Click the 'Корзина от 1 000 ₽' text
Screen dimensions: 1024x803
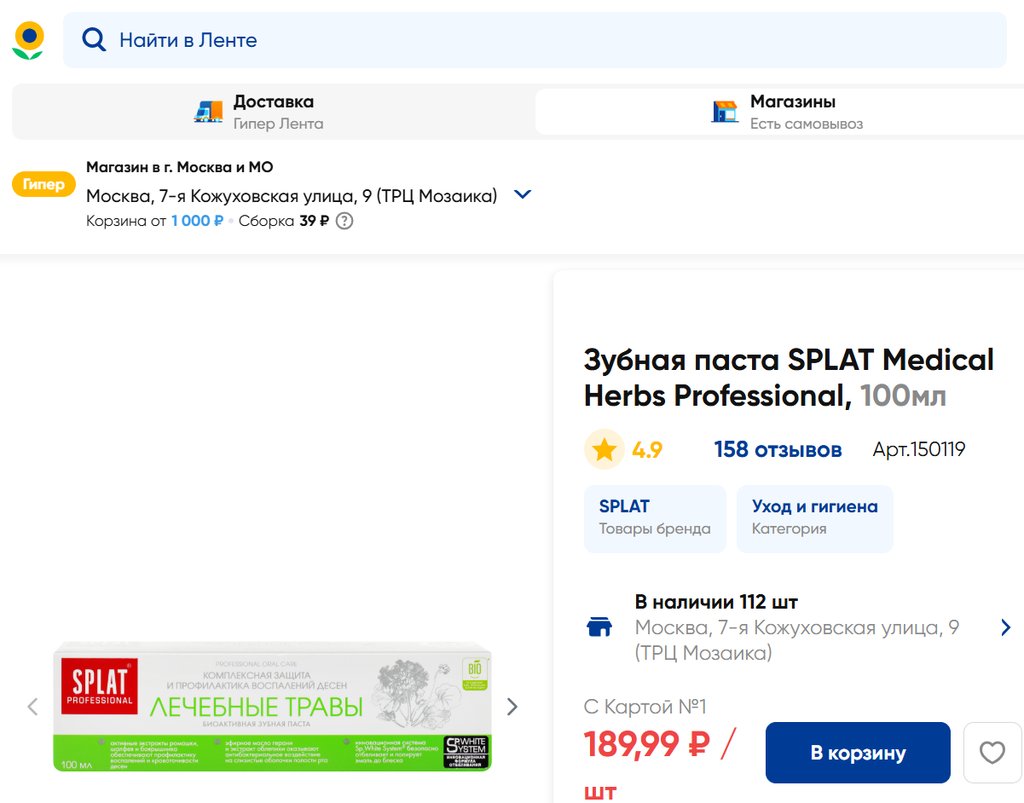pos(155,221)
